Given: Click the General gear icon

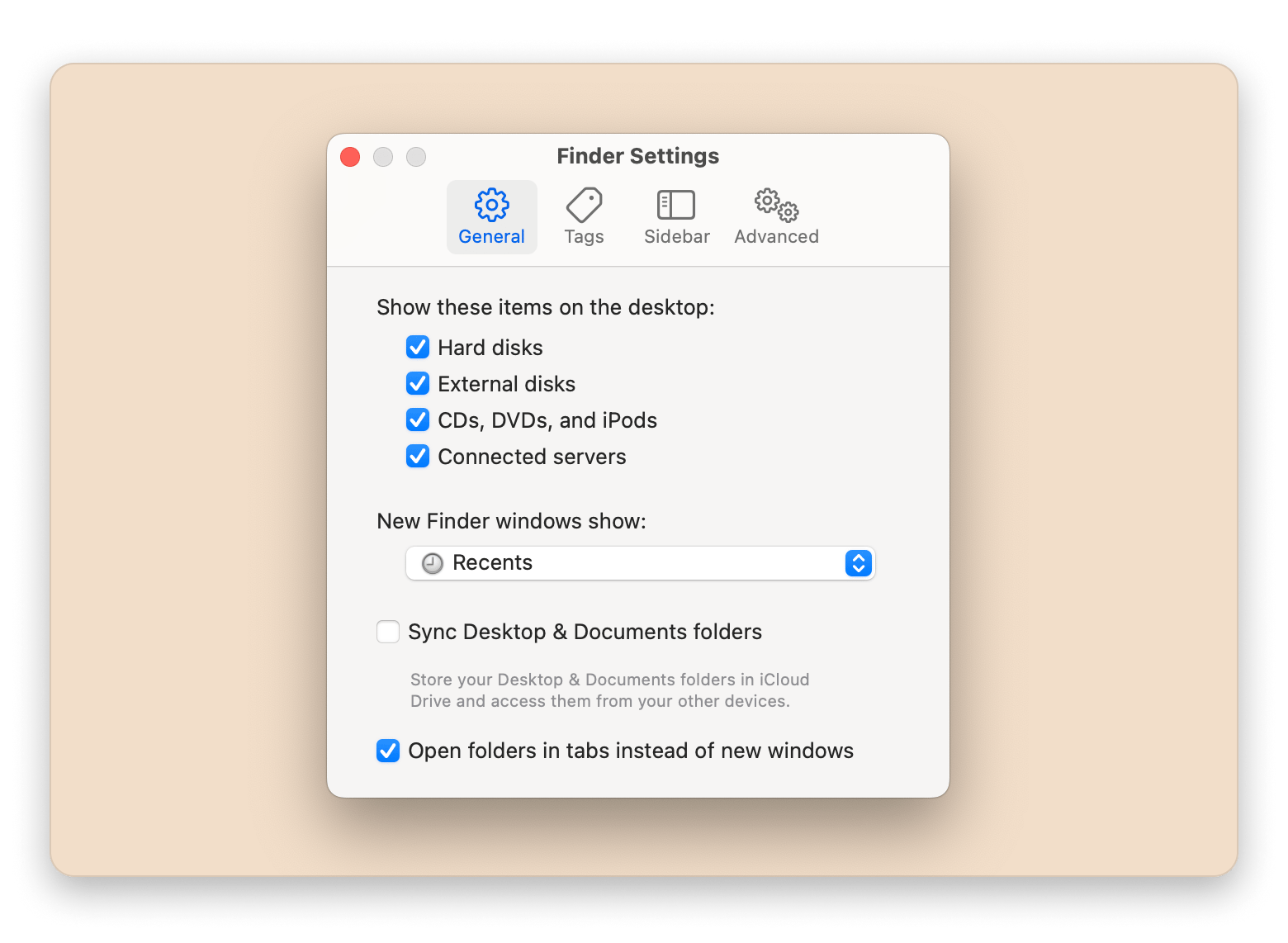Looking at the screenshot, I should (491, 205).
